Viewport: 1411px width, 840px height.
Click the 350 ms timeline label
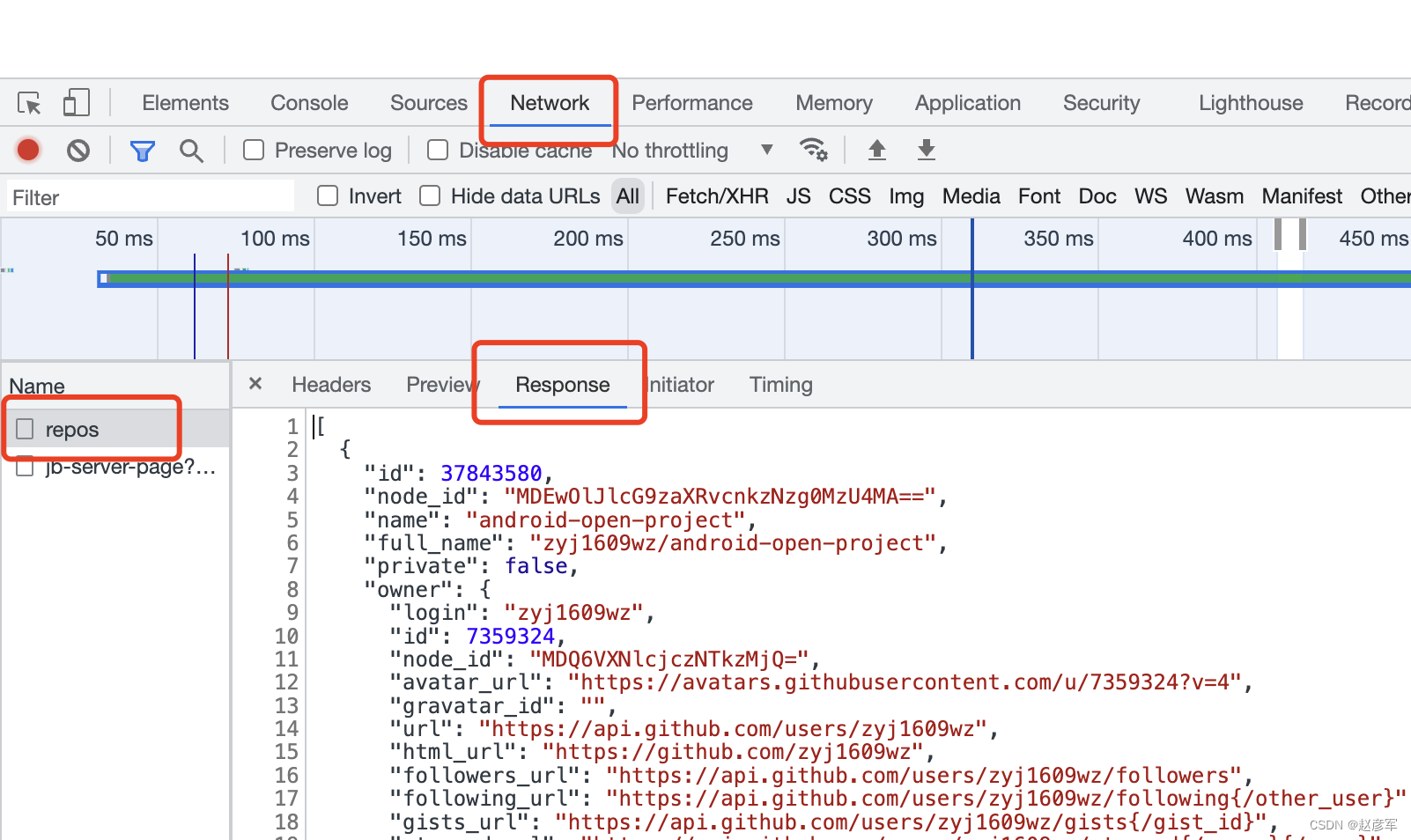[1059, 239]
